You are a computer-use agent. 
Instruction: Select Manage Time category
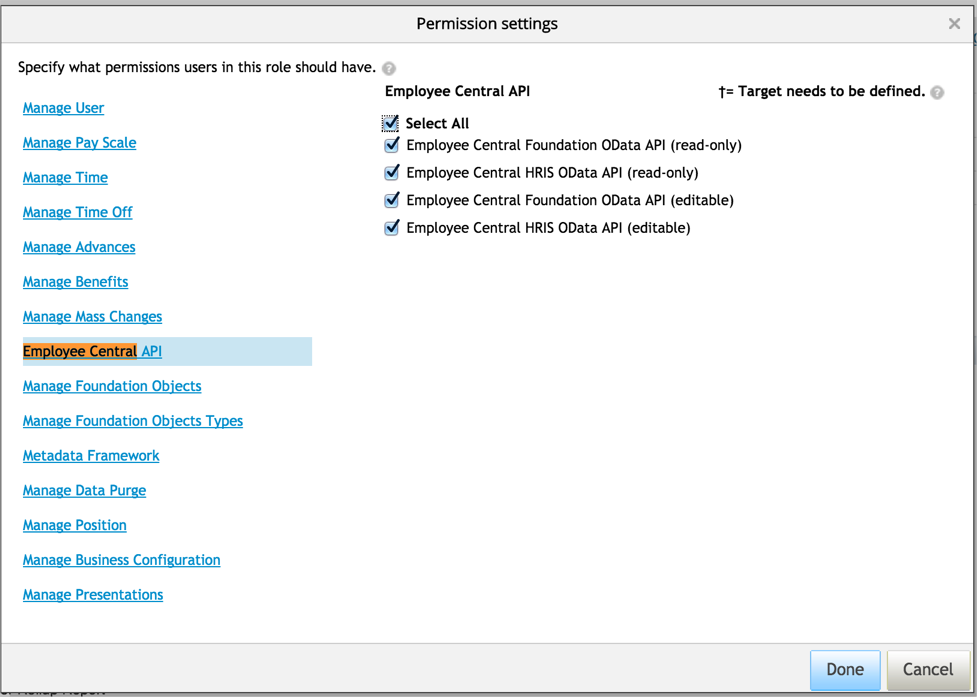click(65, 178)
